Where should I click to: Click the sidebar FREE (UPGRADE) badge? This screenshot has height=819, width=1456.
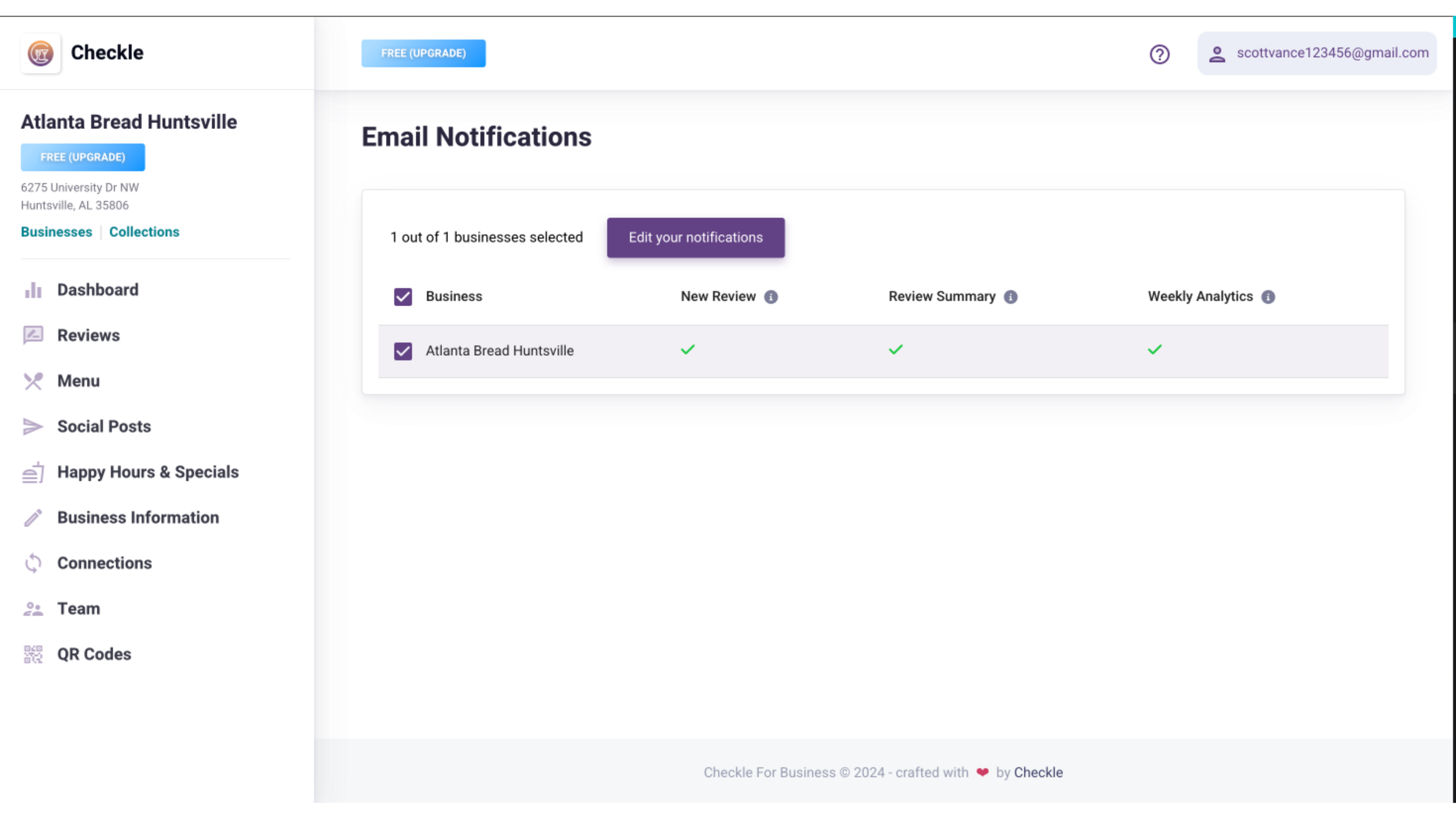tap(83, 157)
